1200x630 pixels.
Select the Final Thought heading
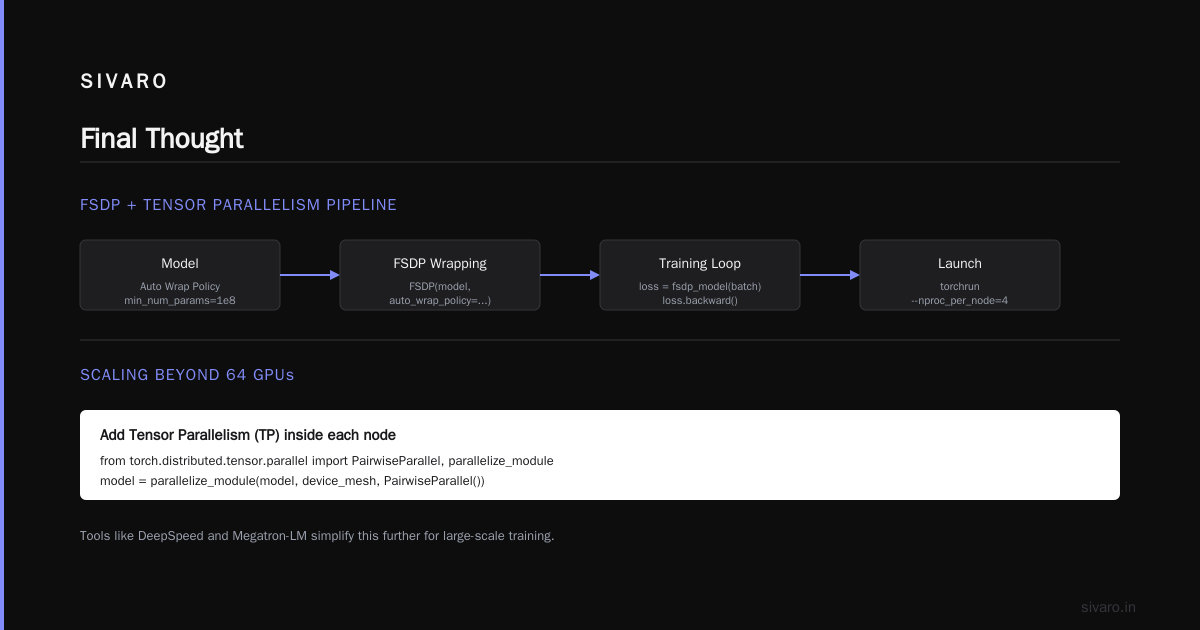pos(162,138)
